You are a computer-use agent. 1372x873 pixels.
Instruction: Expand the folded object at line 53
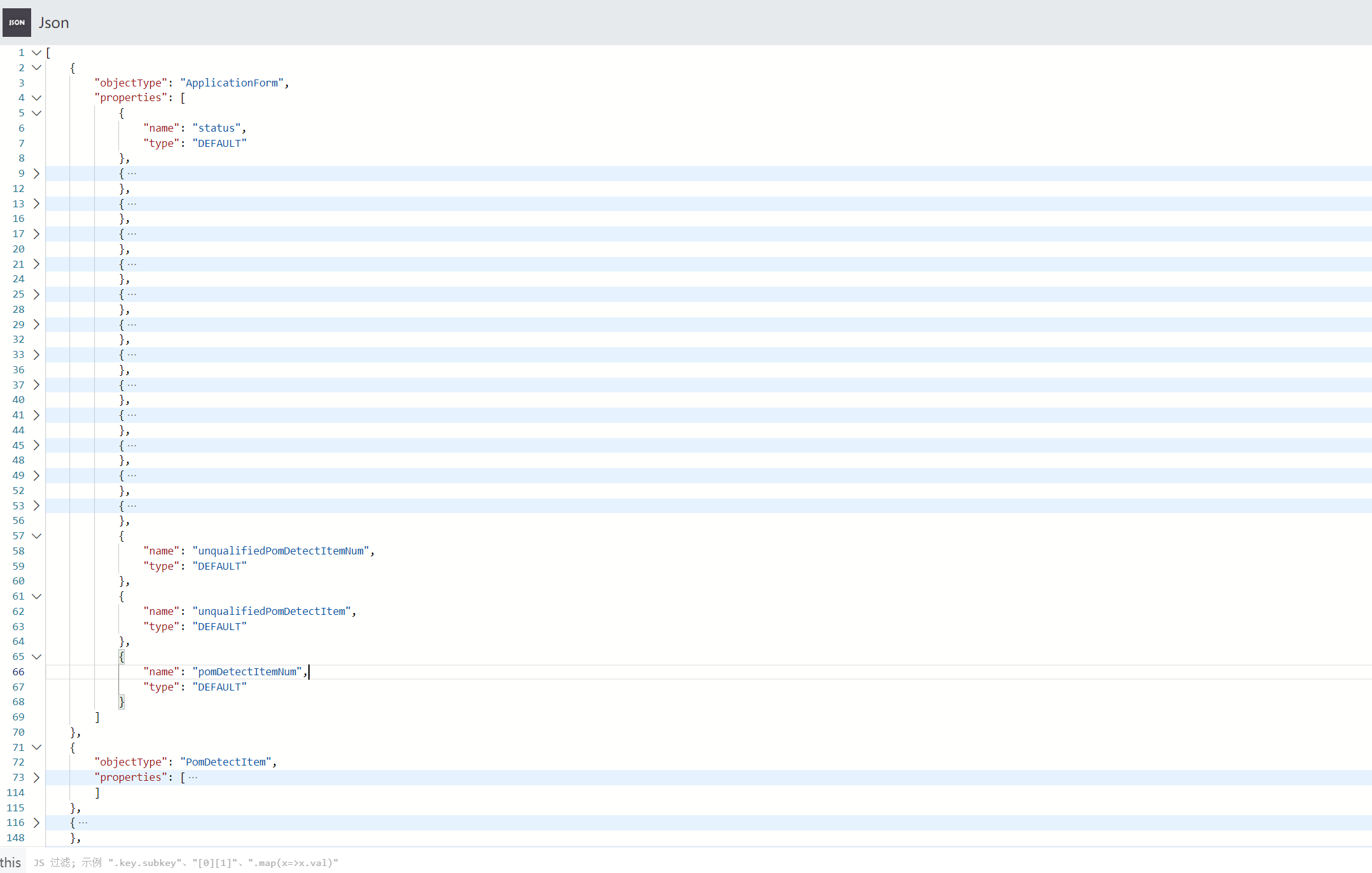click(x=36, y=505)
